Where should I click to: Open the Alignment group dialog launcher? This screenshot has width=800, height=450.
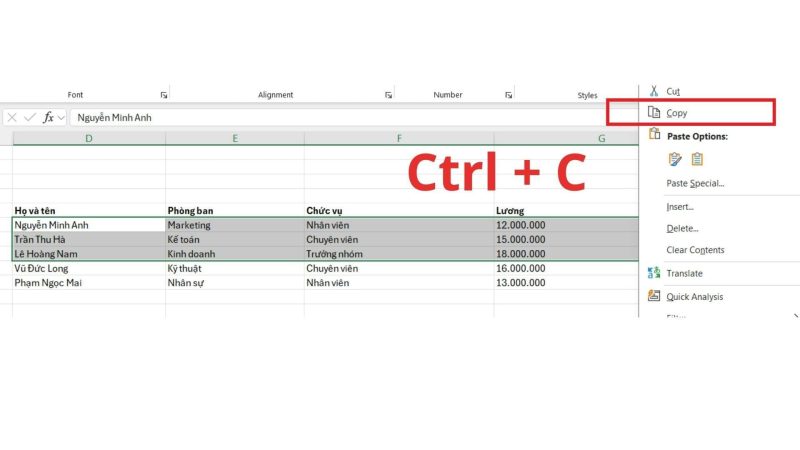388,95
